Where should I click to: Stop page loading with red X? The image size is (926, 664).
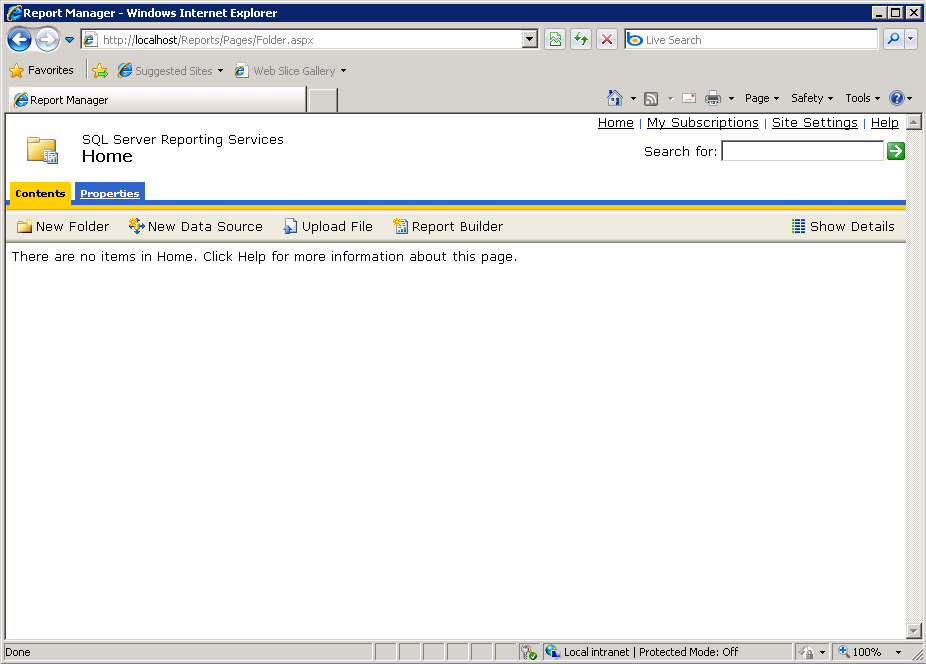(607, 40)
